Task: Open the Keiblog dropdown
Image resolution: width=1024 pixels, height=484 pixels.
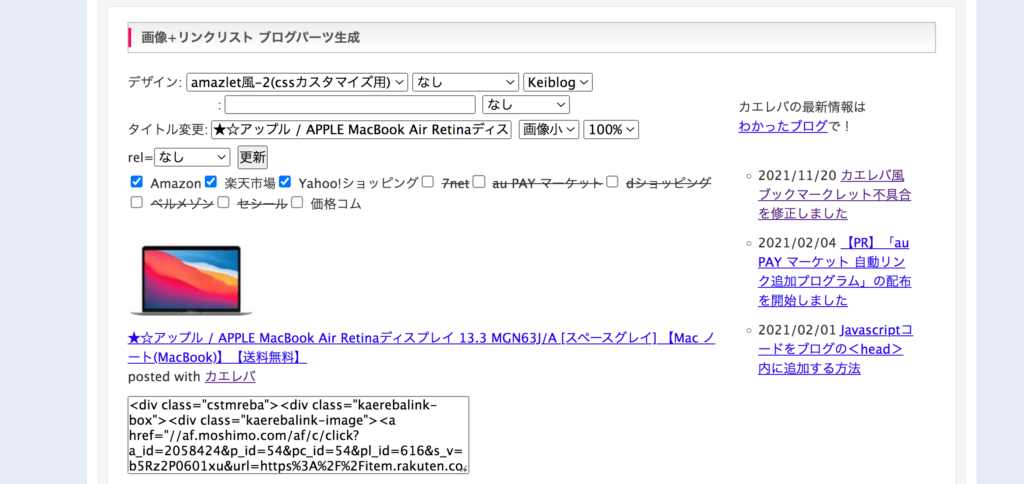Action: 558,82
